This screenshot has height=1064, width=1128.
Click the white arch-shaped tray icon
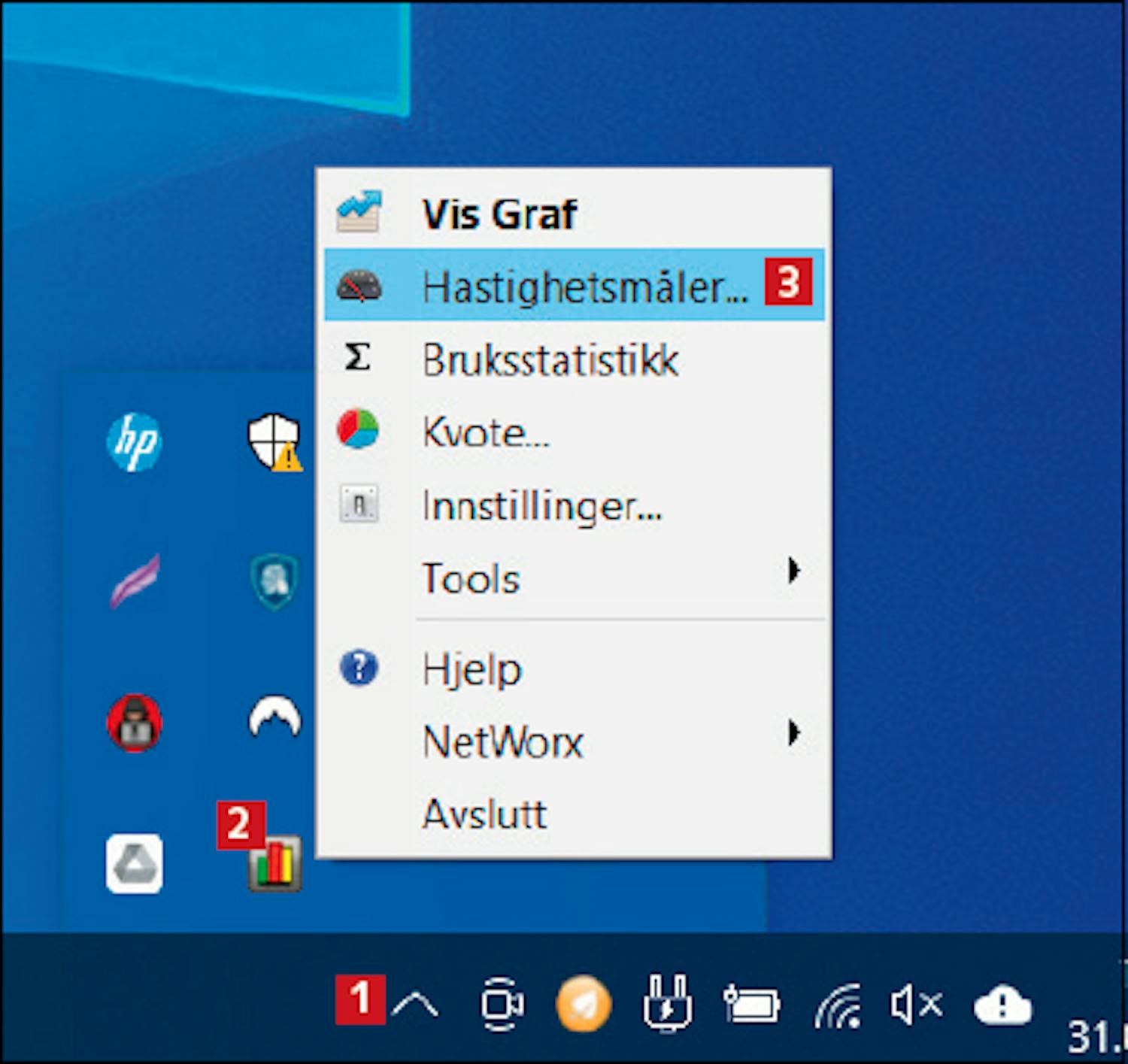274,720
